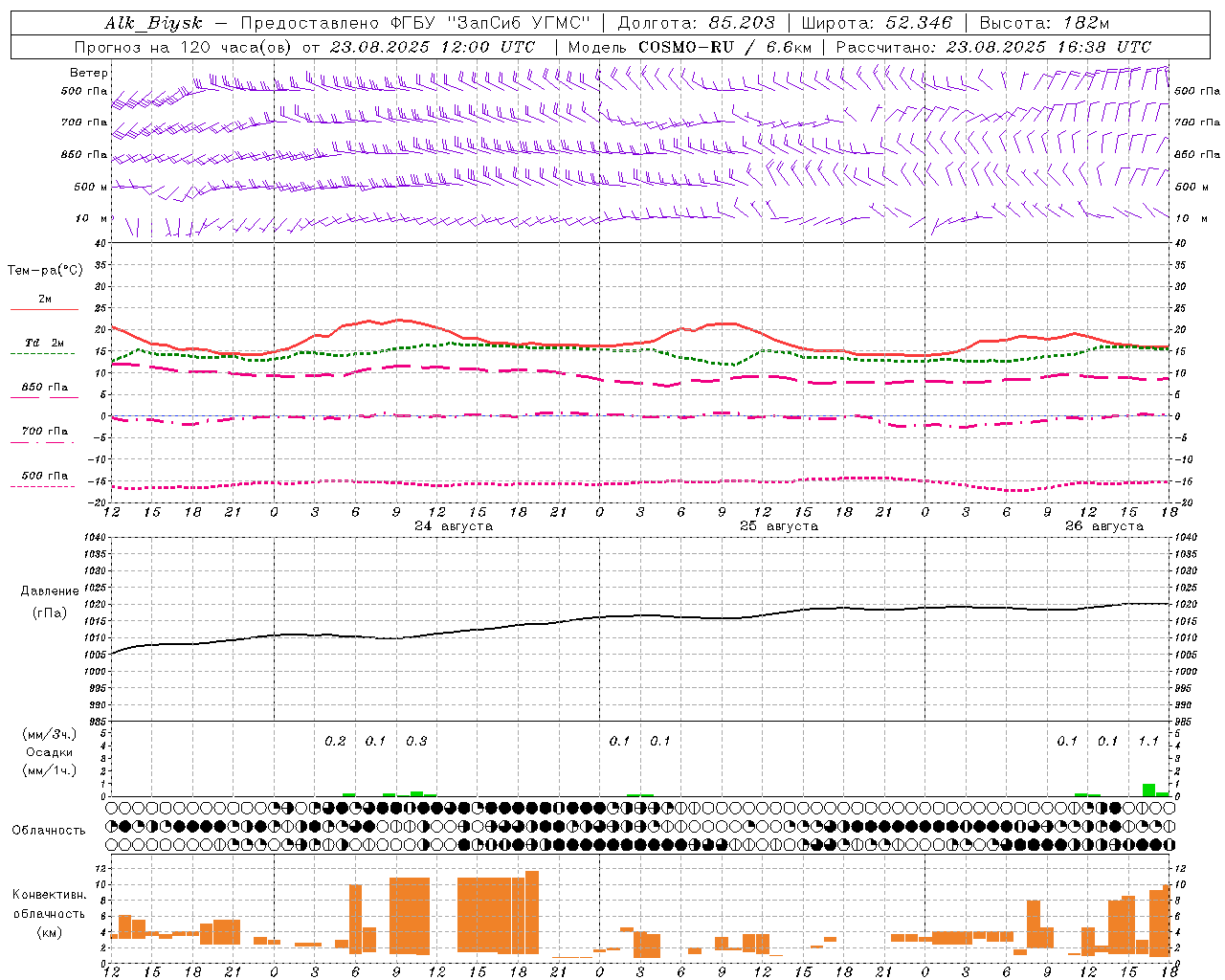Click the 1.1 precipitation value
Viewport: 1225px width, 980px height.
click(x=1148, y=741)
